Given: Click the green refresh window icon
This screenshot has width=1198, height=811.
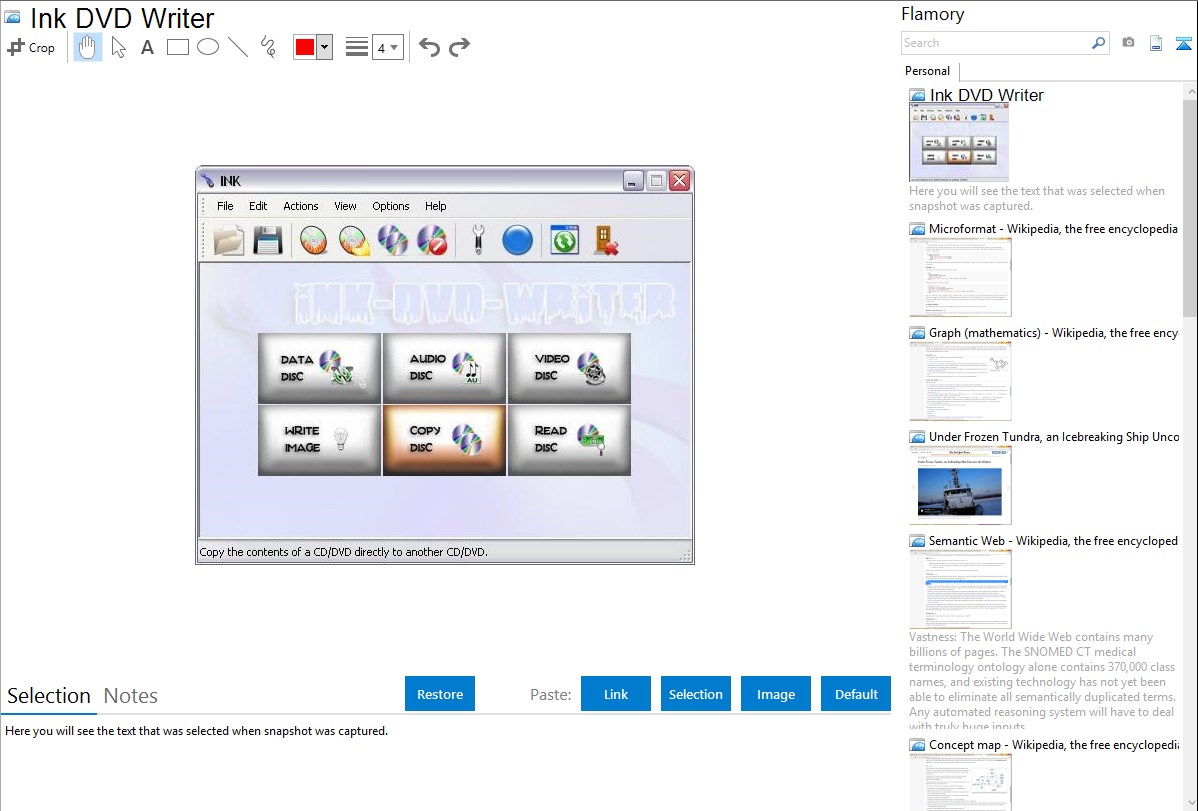Looking at the screenshot, I should [x=565, y=240].
